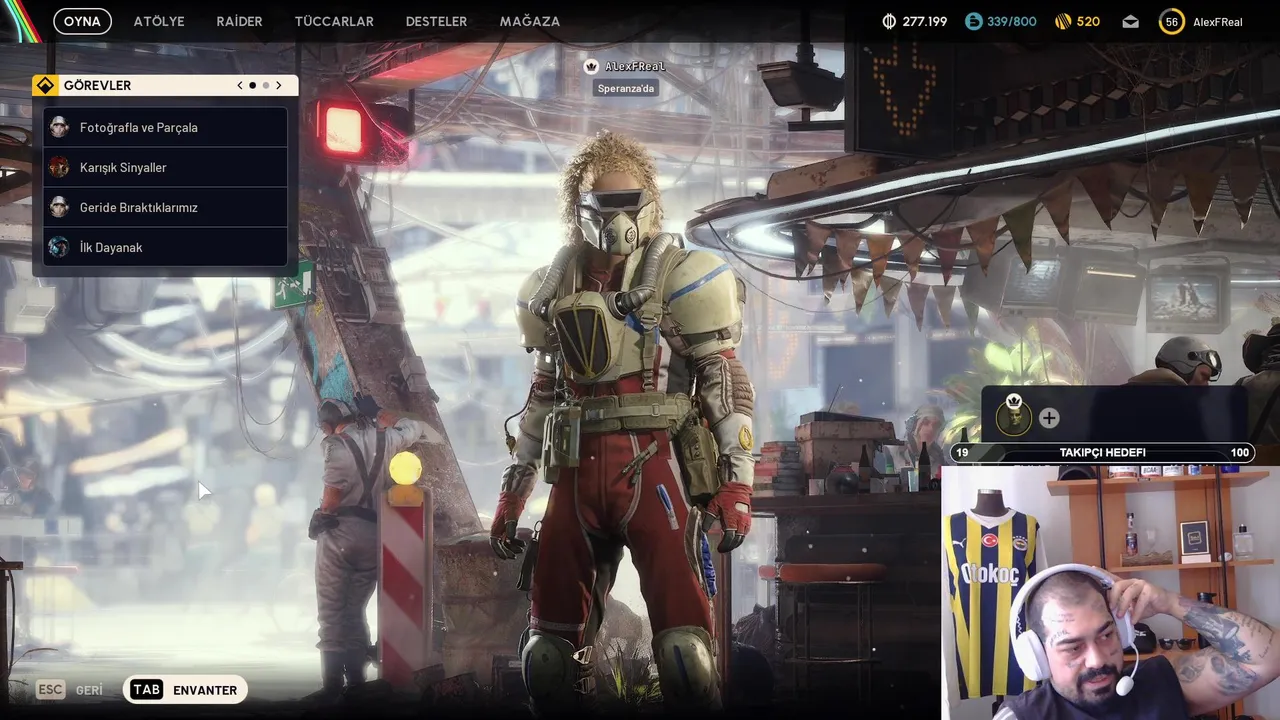Open the DESTELER tab
The height and width of the screenshot is (720, 1280).
point(436,21)
